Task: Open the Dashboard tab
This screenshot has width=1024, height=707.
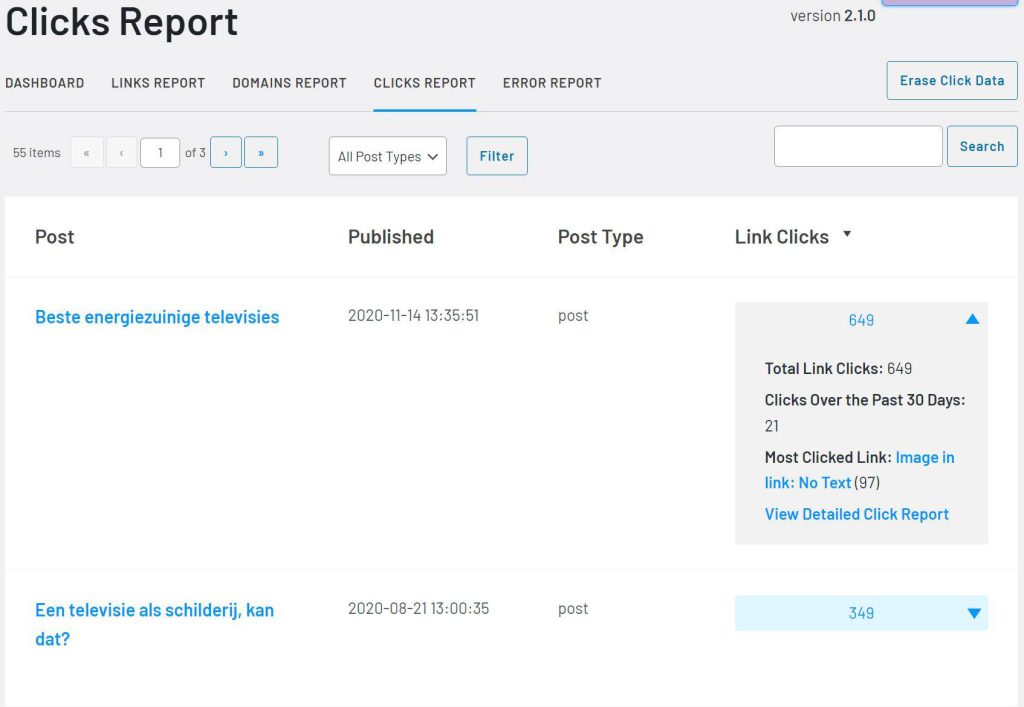Action: (44, 83)
